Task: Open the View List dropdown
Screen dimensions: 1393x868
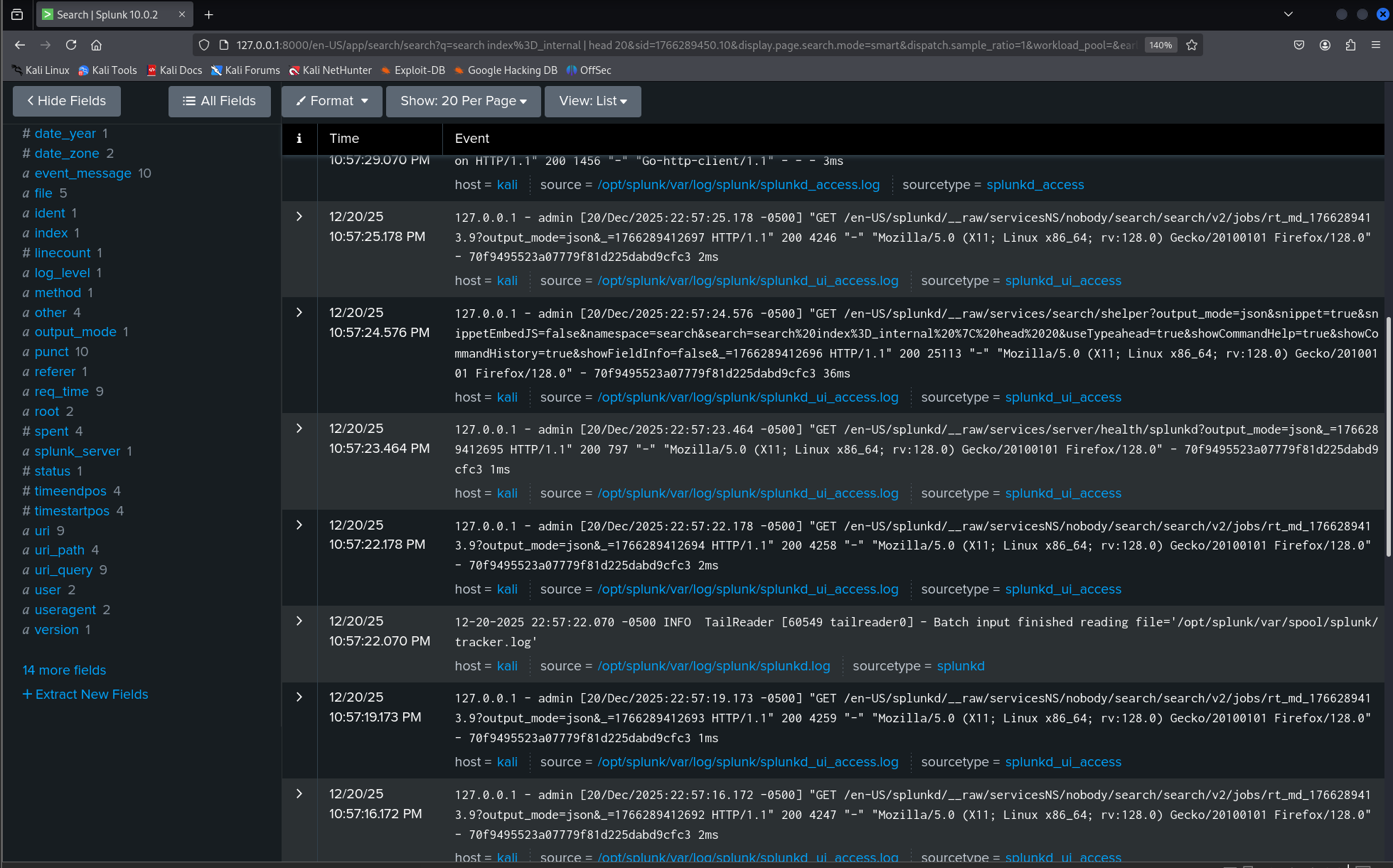Action: [592, 101]
